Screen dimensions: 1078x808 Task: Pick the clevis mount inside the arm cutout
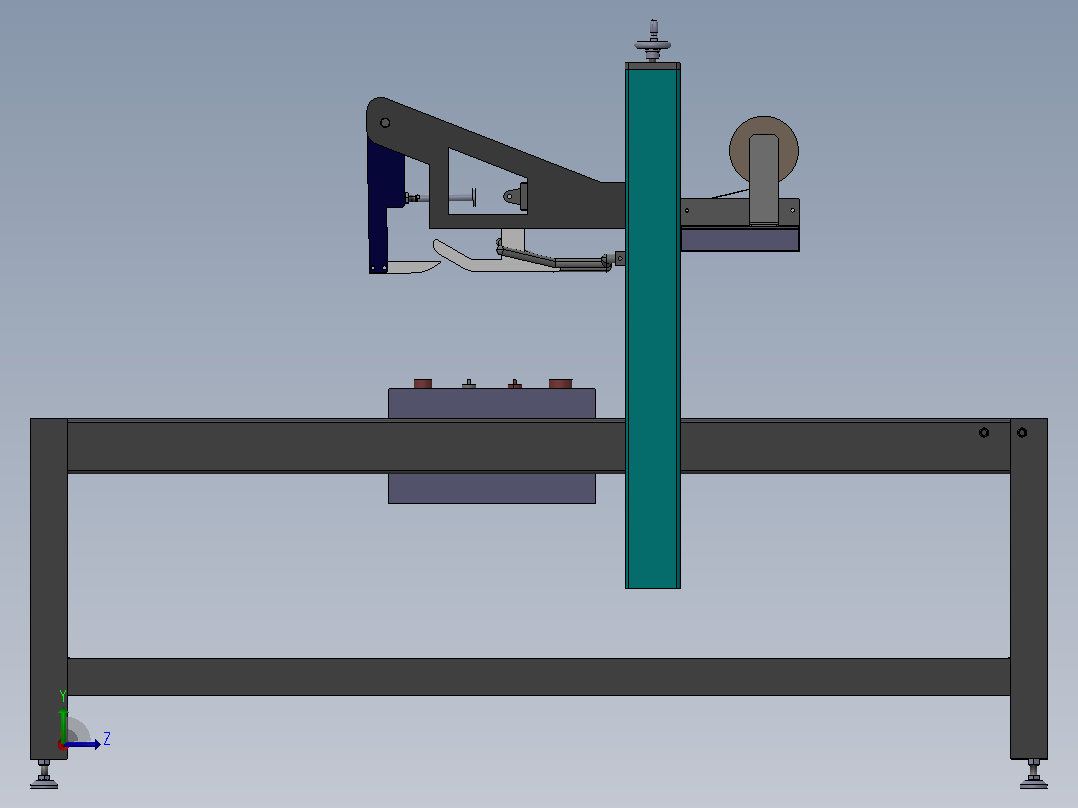(x=516, y=197)
